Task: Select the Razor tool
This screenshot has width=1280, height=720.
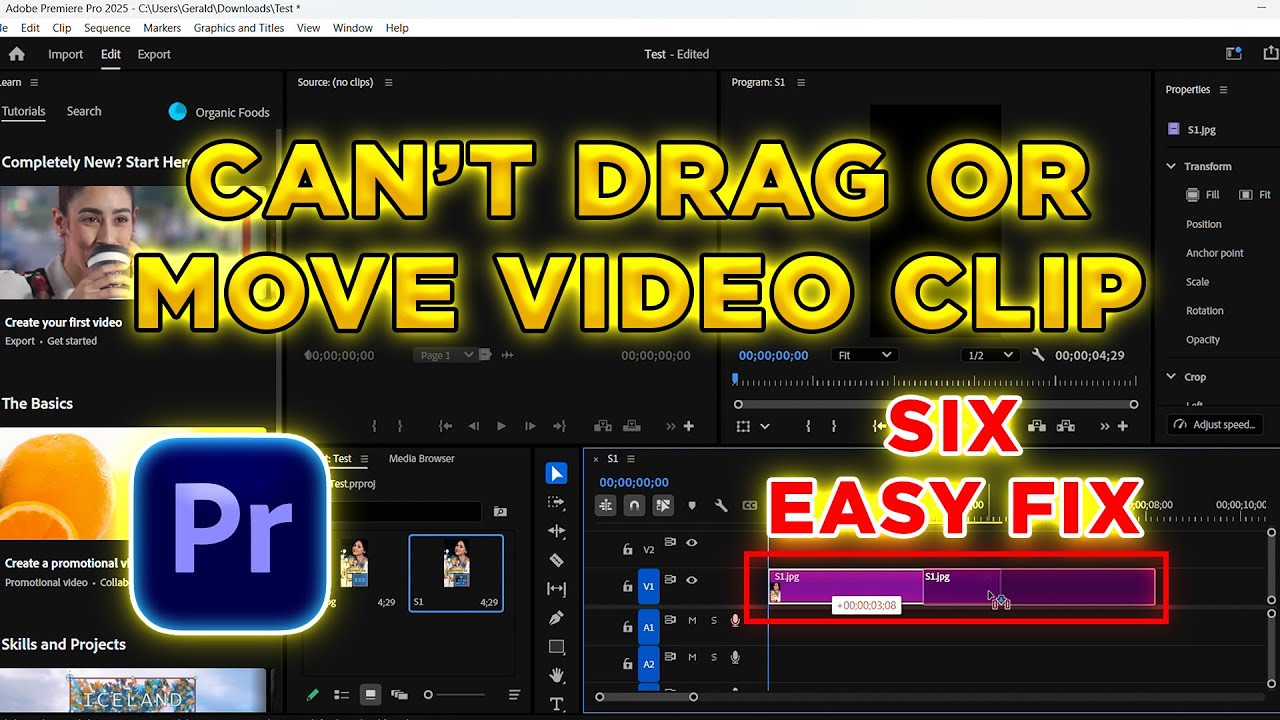Action: point(557,560)
